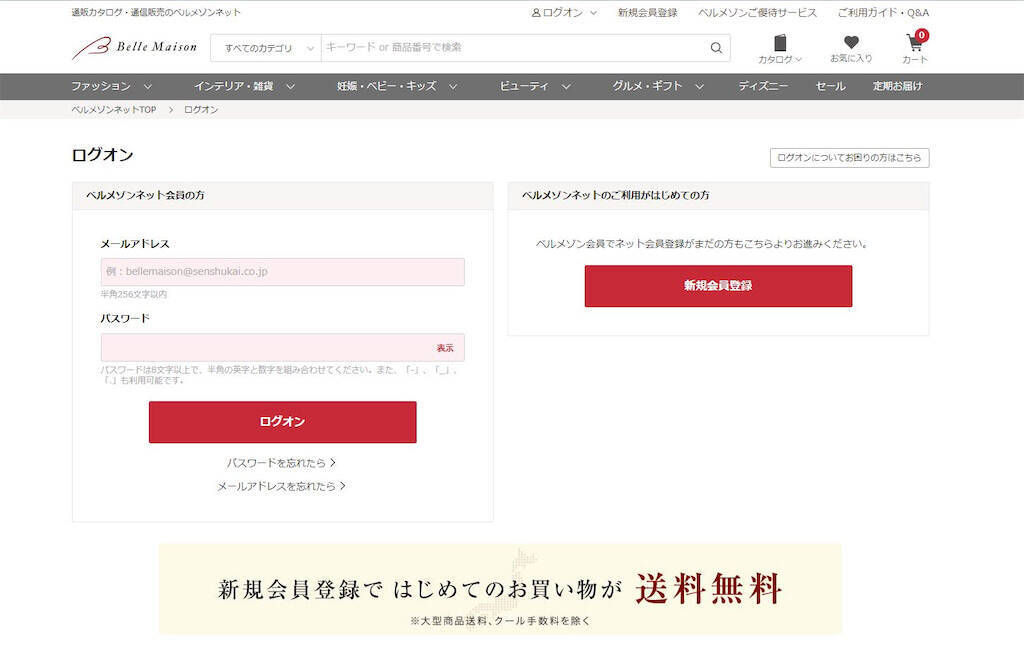Viewport: 1024px width, 645px height.
Task: Follow the メールアドレスを忘れたら link
Action: tap(281, 486)
